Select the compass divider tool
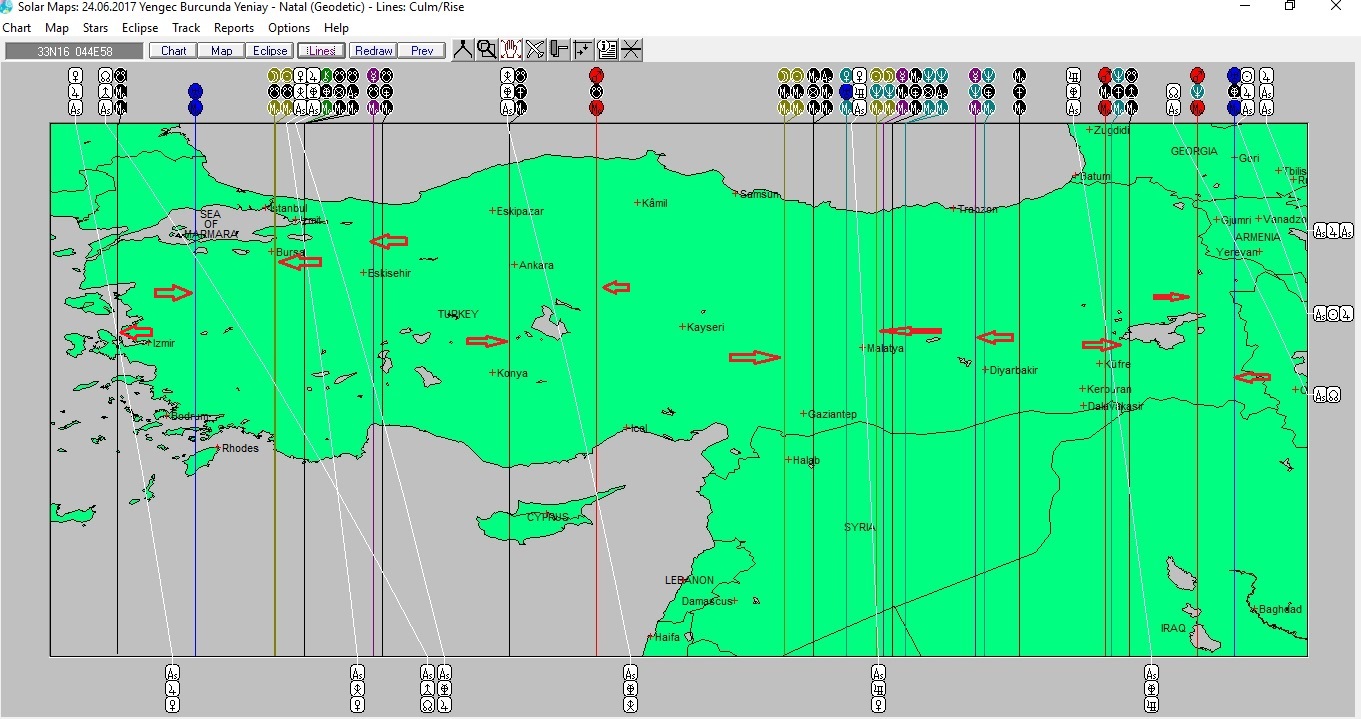This screenshot has height=719, width=1361. point(461,48)
